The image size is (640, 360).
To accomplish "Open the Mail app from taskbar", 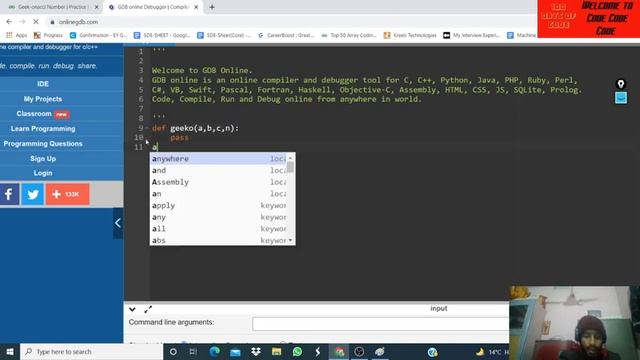I will 235,351.
